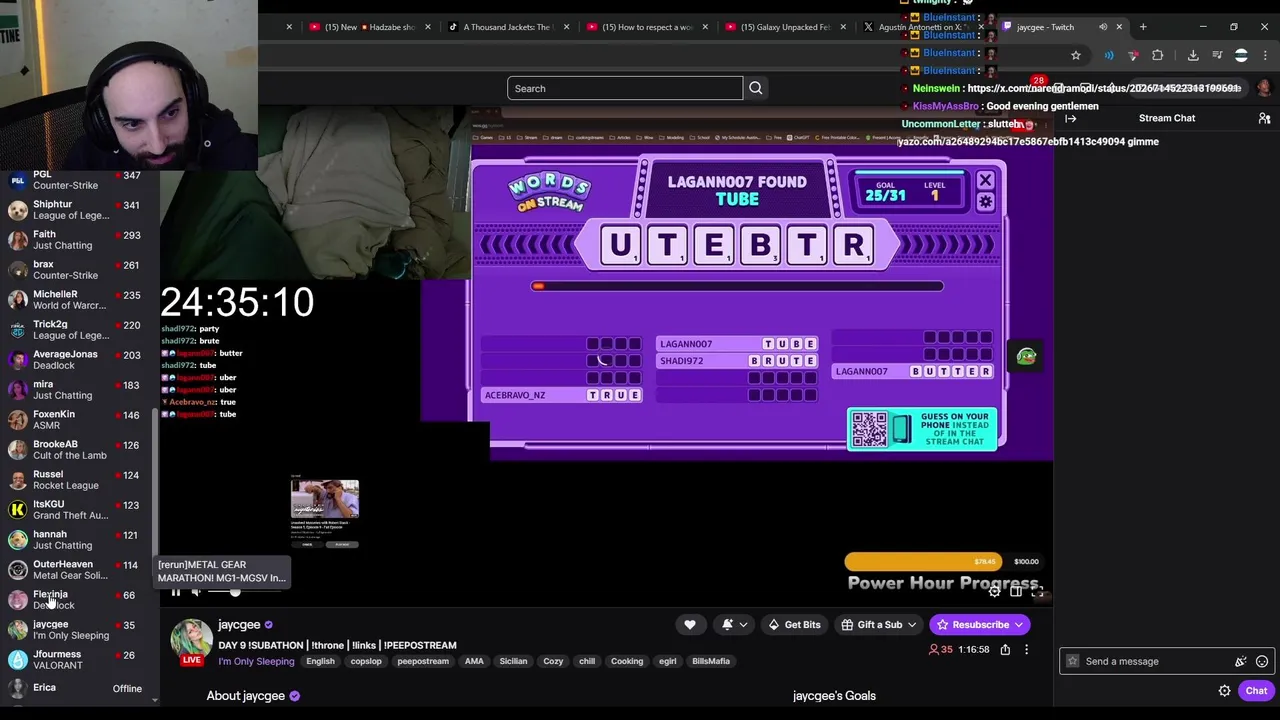Click the peepostream tag
The height and width of the screenshot is (720, 1280).
click(423, 661)
